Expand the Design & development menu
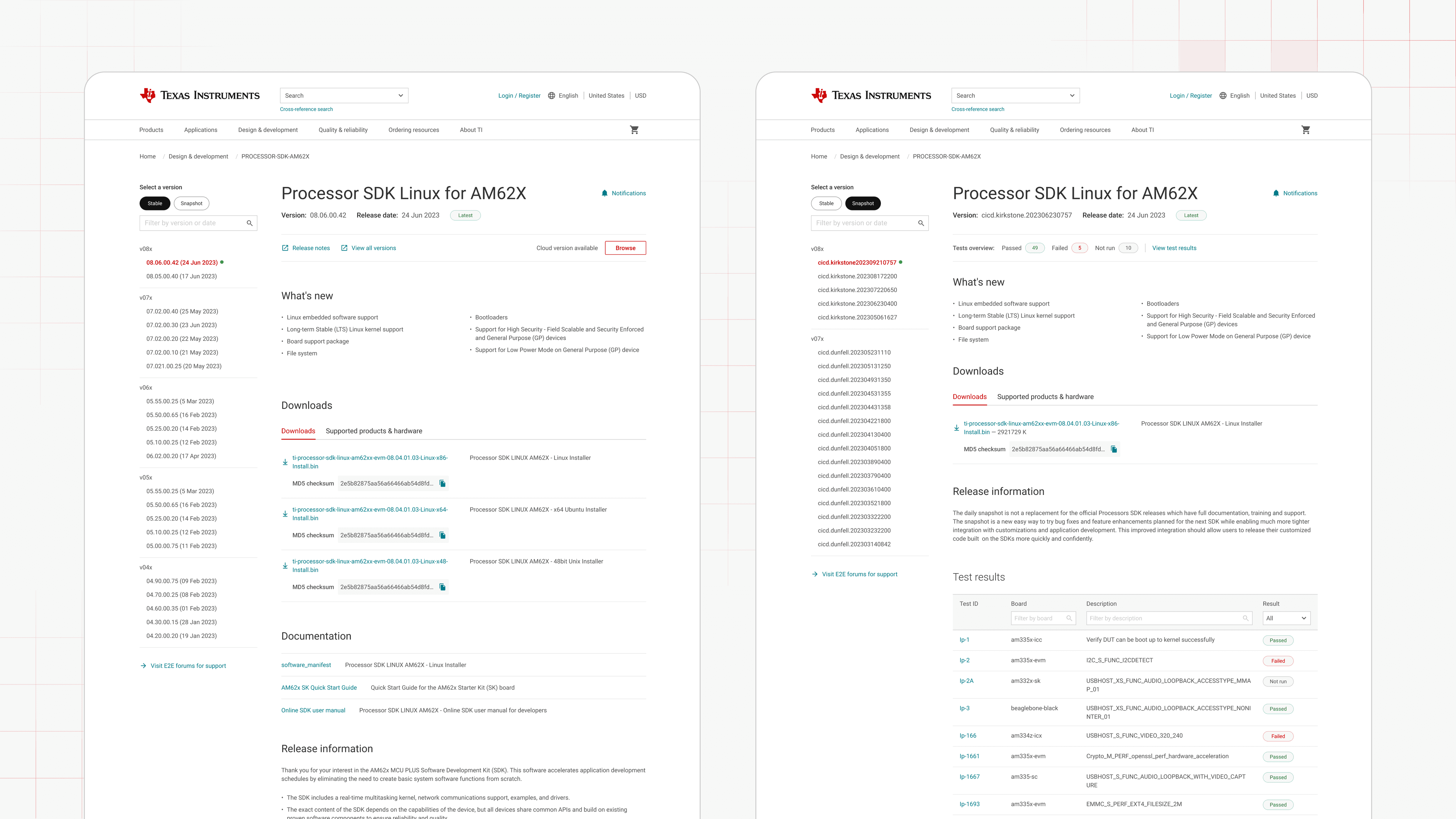 point(267,129)
